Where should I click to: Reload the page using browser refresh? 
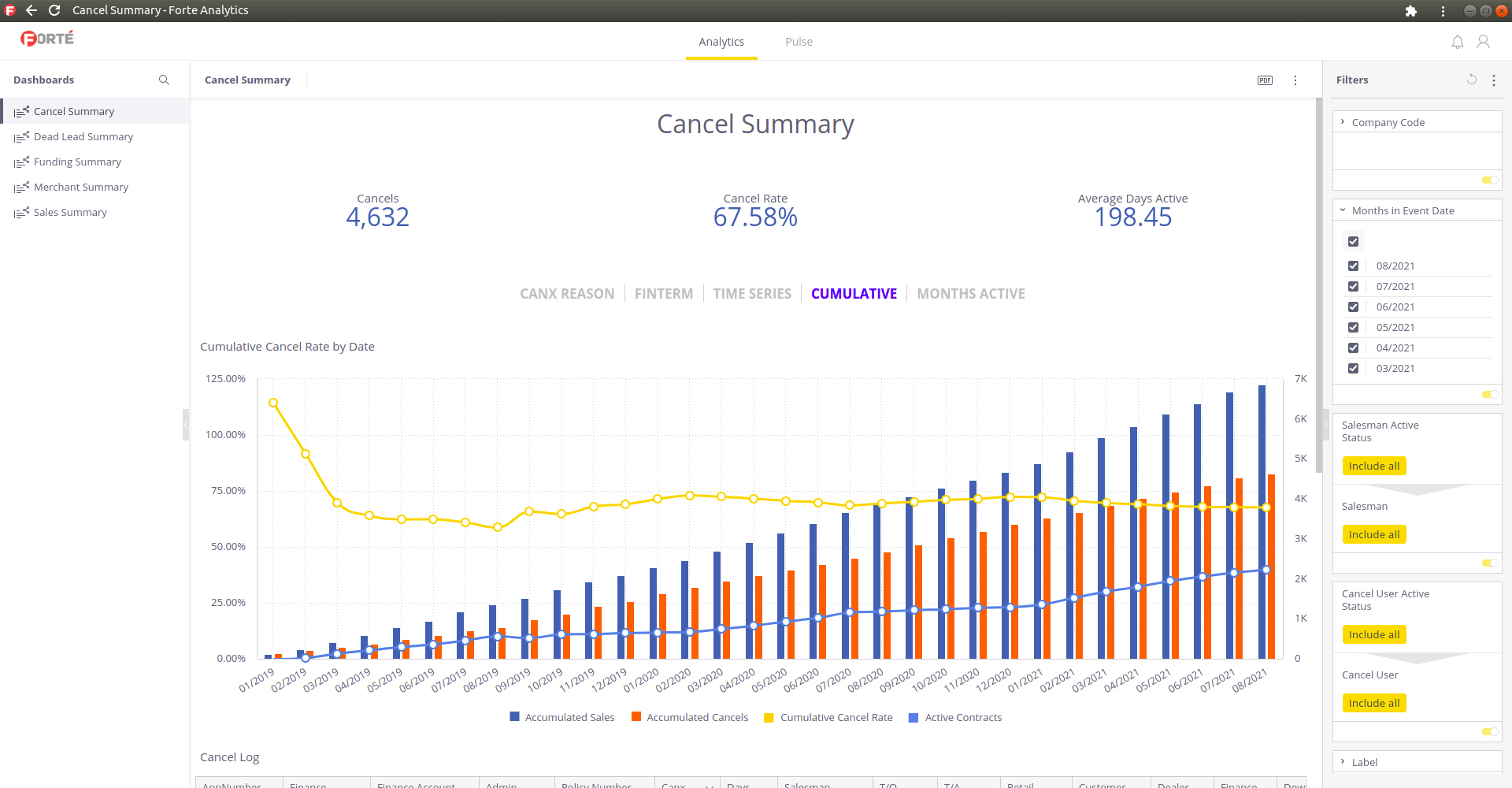pyautogui.click(x=54, y=10)
